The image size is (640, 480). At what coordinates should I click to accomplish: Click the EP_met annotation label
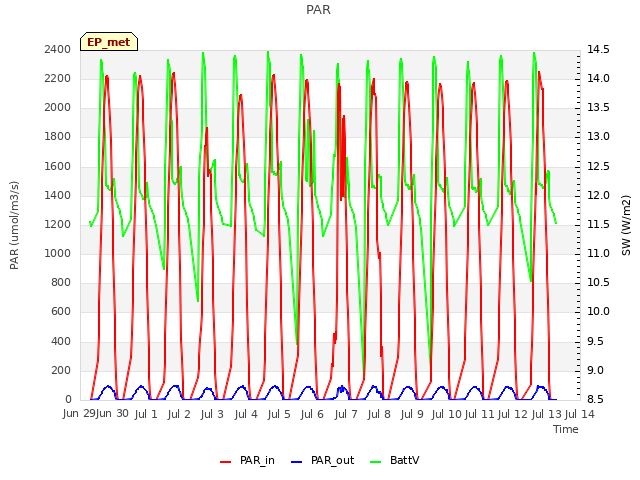pyautogui.click(x=109, y=42)
